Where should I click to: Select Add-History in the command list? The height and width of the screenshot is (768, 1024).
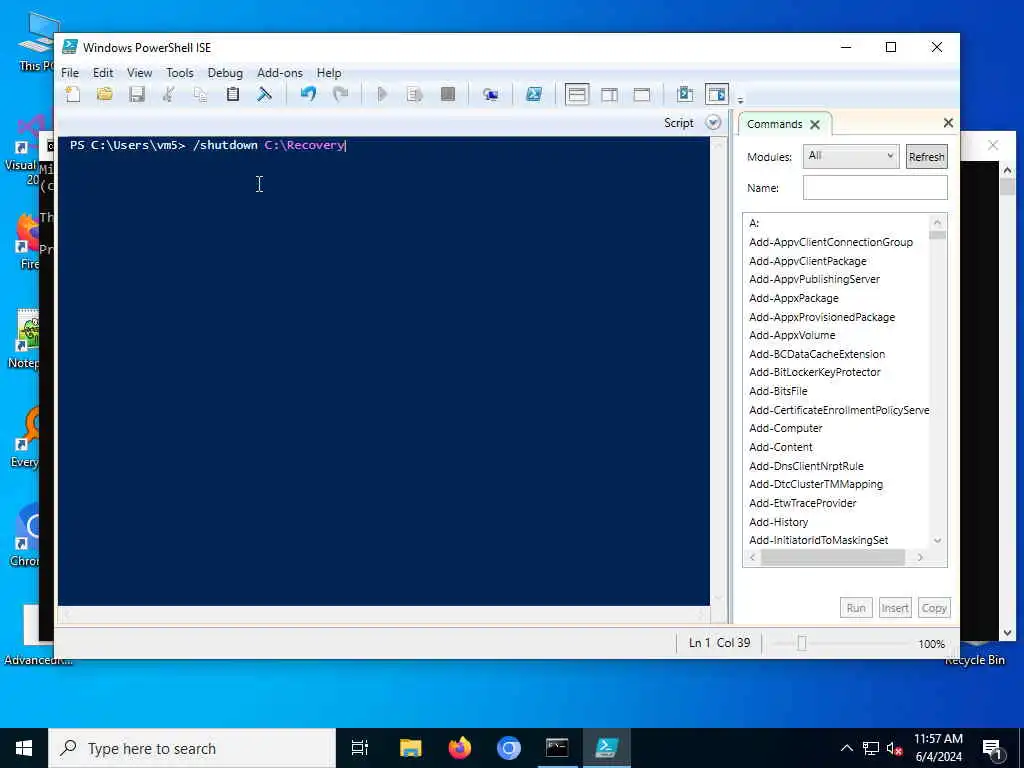tap(778, 522)
